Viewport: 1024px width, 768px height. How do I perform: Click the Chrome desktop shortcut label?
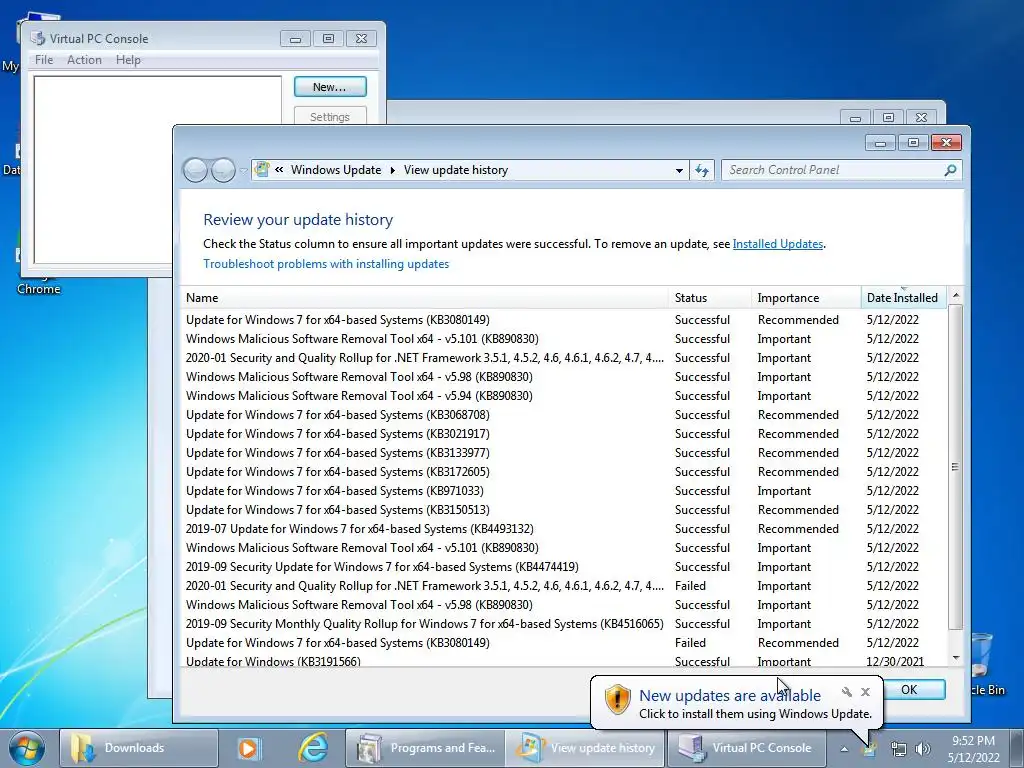coord(39,289)
